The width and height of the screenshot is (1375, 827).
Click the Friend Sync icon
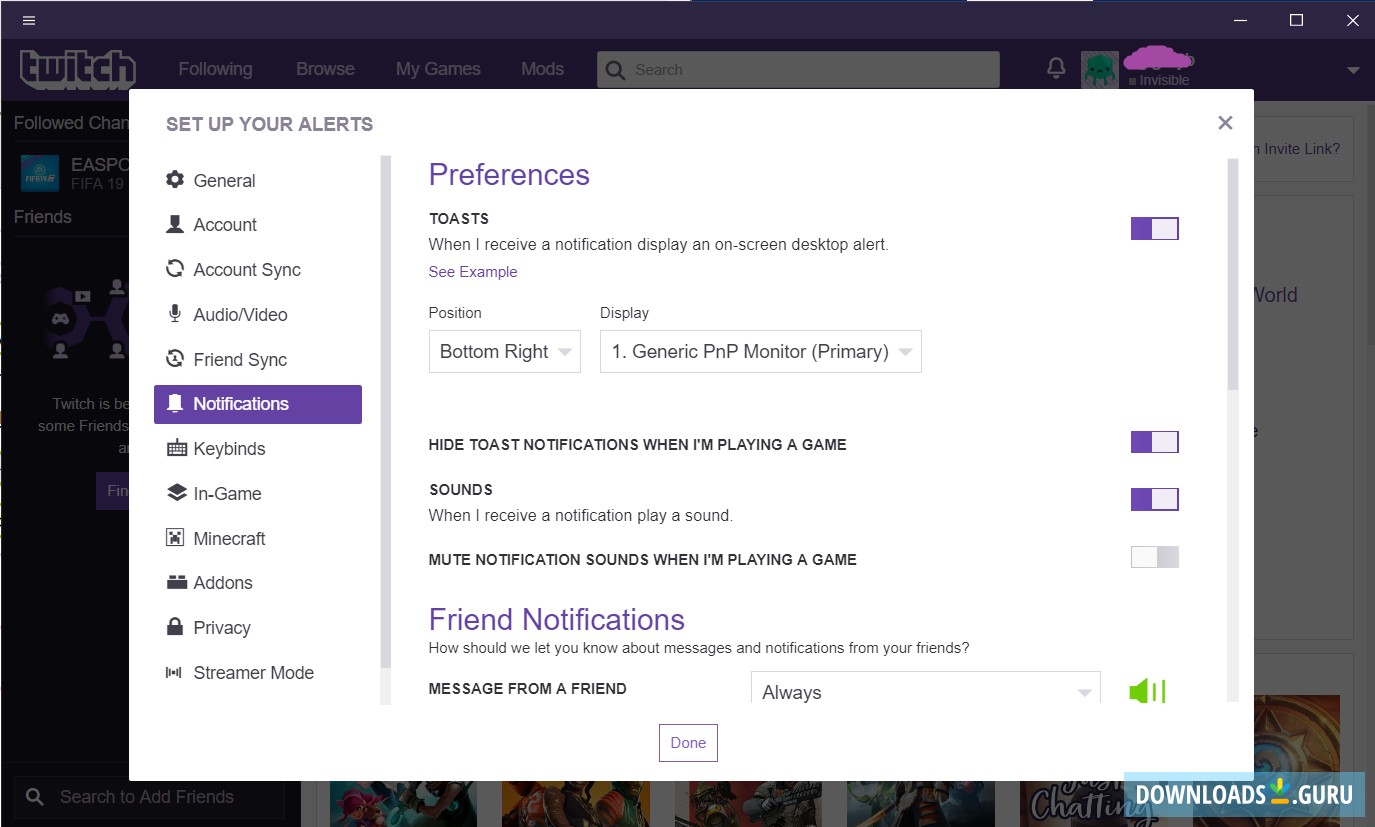(175, 359)
